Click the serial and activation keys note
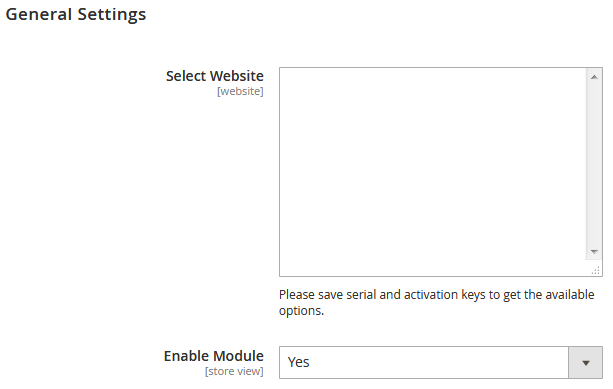This screenshot has height=389, width=613. tap(437, 303)
